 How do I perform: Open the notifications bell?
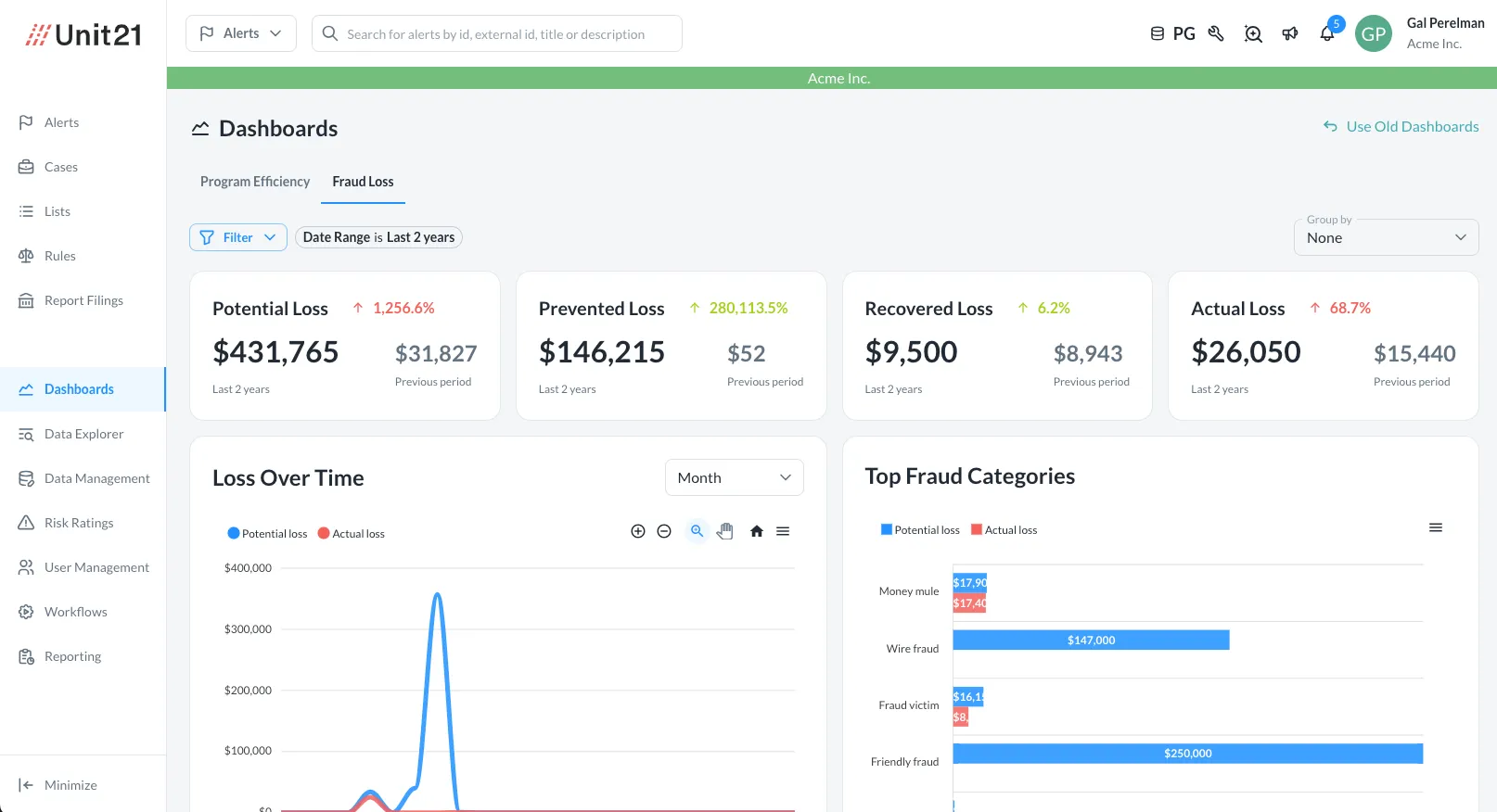(x=1327, y=34)
